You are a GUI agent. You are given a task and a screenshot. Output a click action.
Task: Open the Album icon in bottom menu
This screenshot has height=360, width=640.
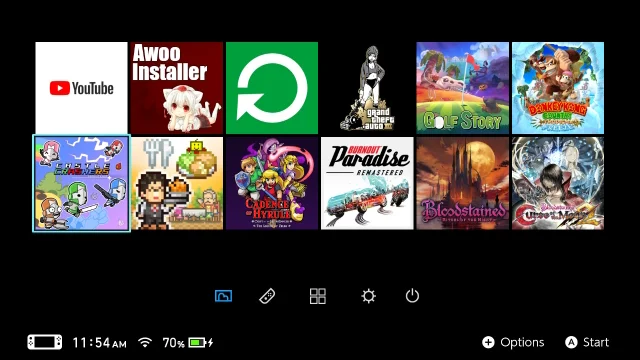223,296
